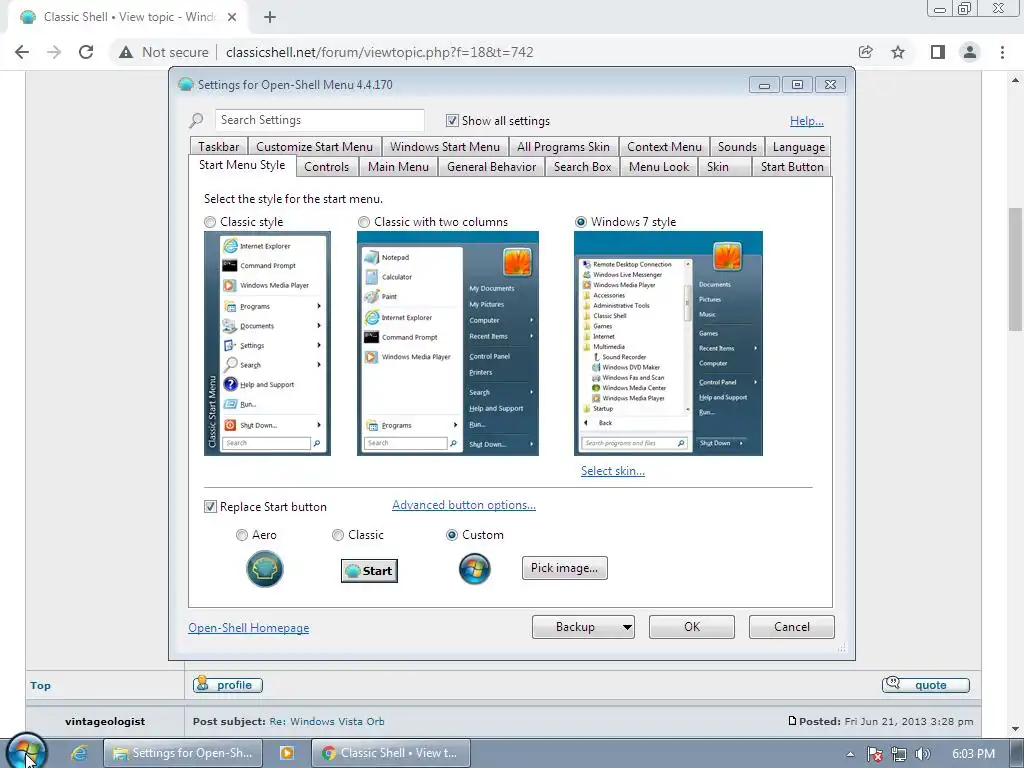Click the Classic style preview thumbnail
Viewport: 1024px width, 768px height.
267,344
